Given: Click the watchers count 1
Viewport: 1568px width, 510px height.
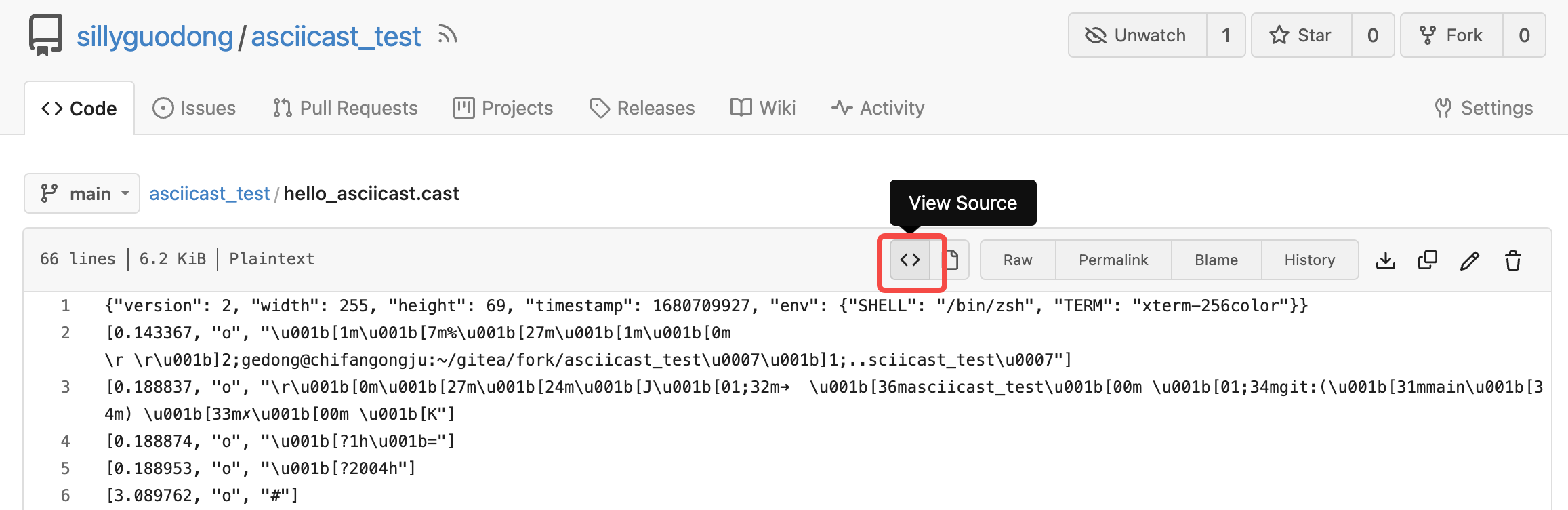Looking at the screenshot, I should click(x=1226, y=35).
